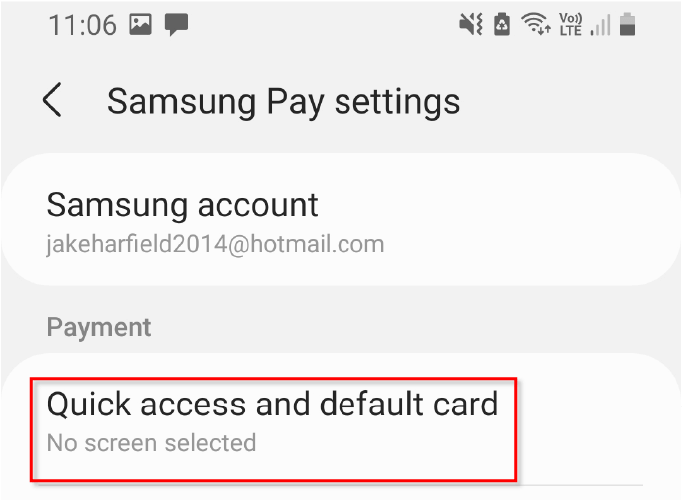This screenshot has width=682, height=501.
Task: Tap the muted sound vibrate icon
Action: click(x=471, y=24)
